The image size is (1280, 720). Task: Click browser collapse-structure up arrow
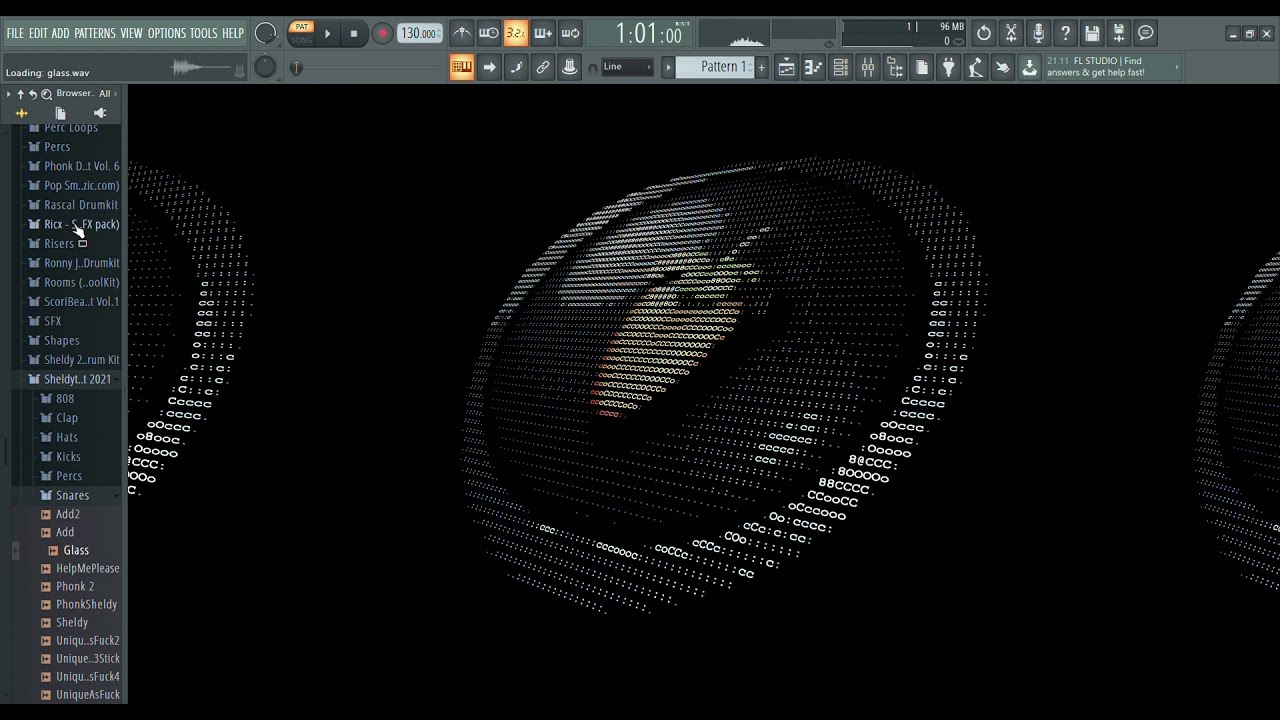click(20, 94)
